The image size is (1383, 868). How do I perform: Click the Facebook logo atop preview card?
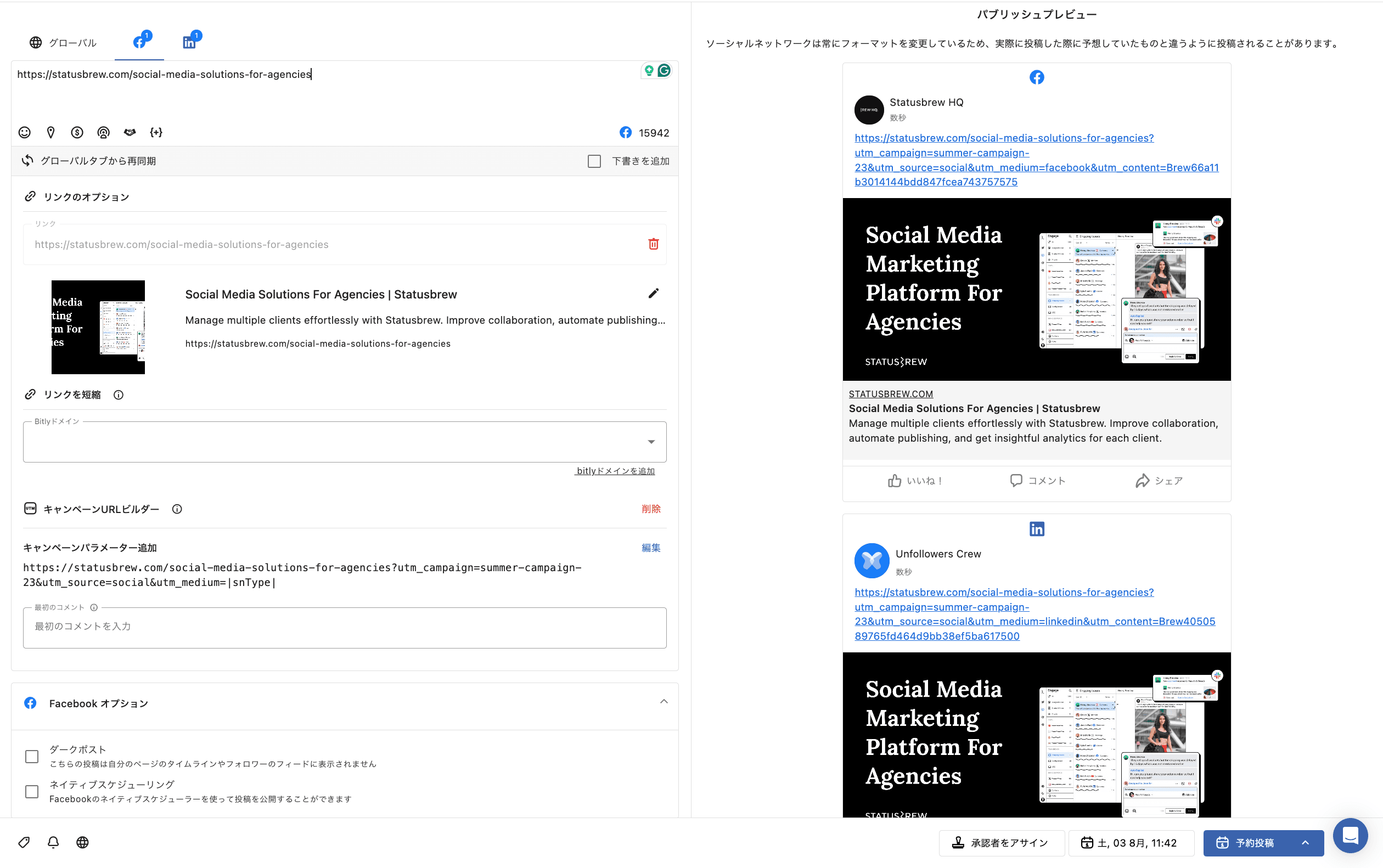(x=1036, y=77)
